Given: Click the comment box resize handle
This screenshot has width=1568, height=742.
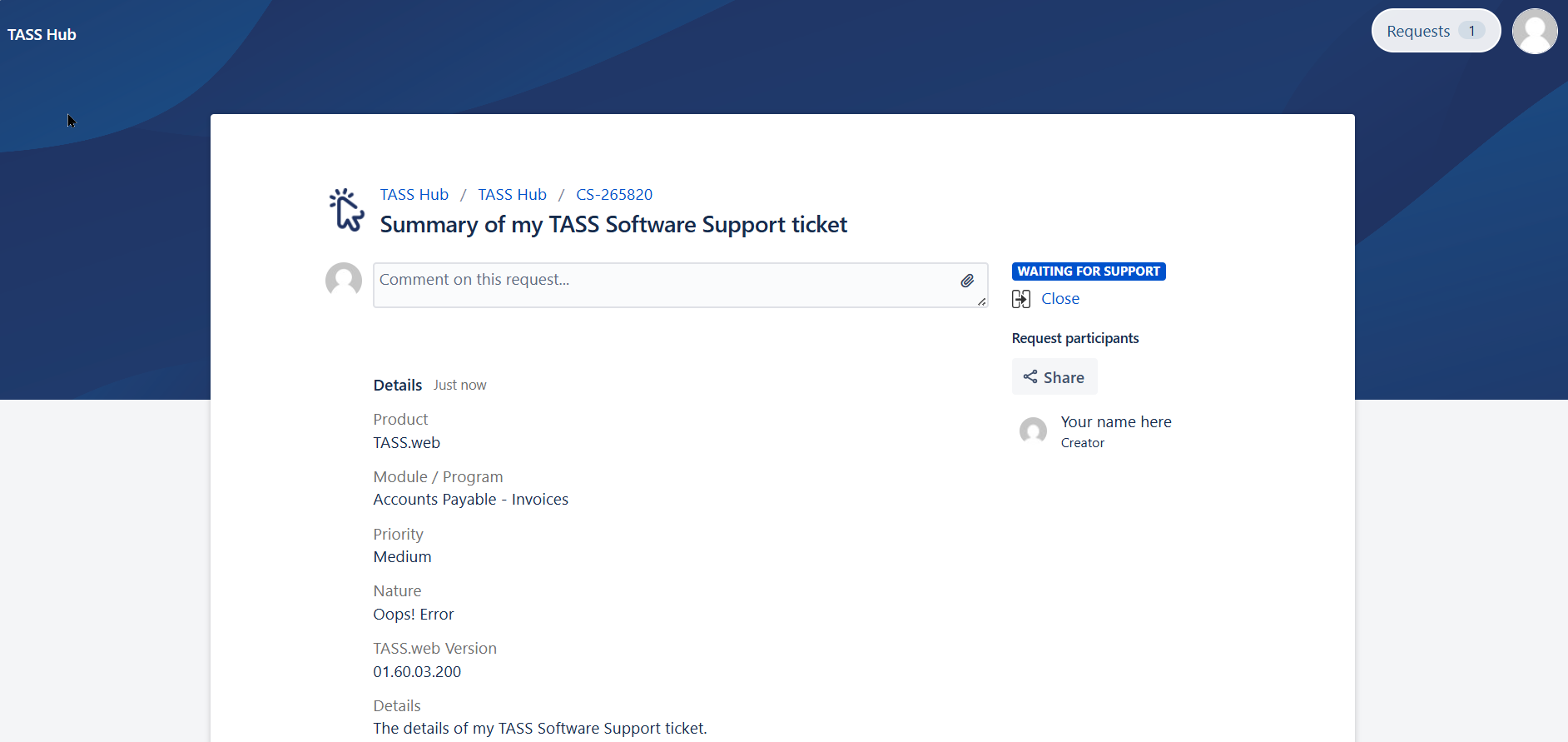Looking at the screenshot, I should [x=982, y=301].
